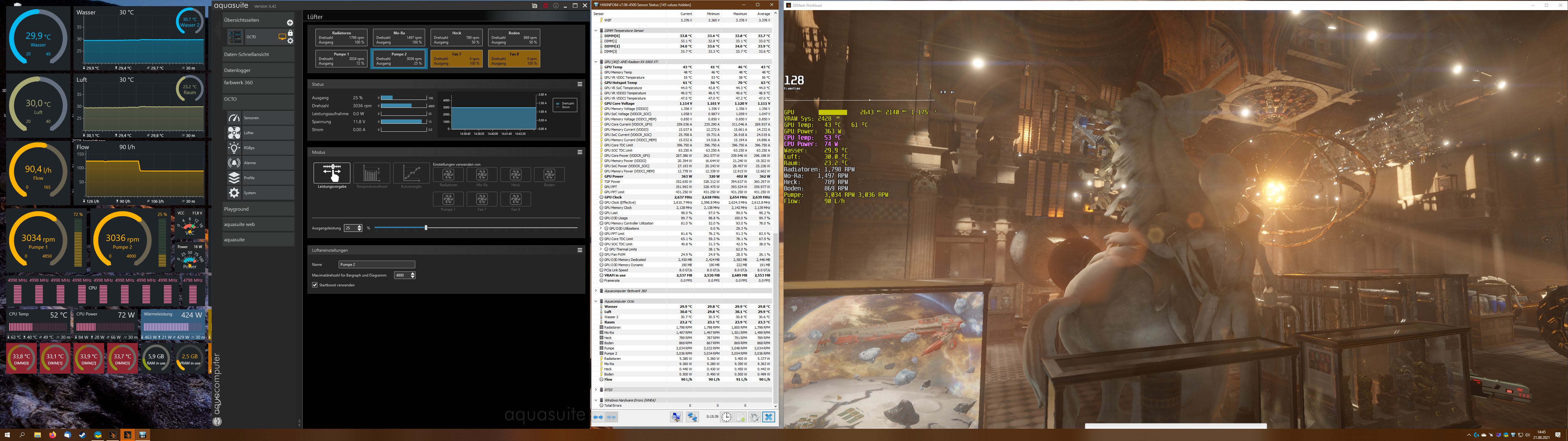Viewport: 1568px width, 441px height.
Task: Open OCTO overview page gear settings
Action: tap(290, 41)
